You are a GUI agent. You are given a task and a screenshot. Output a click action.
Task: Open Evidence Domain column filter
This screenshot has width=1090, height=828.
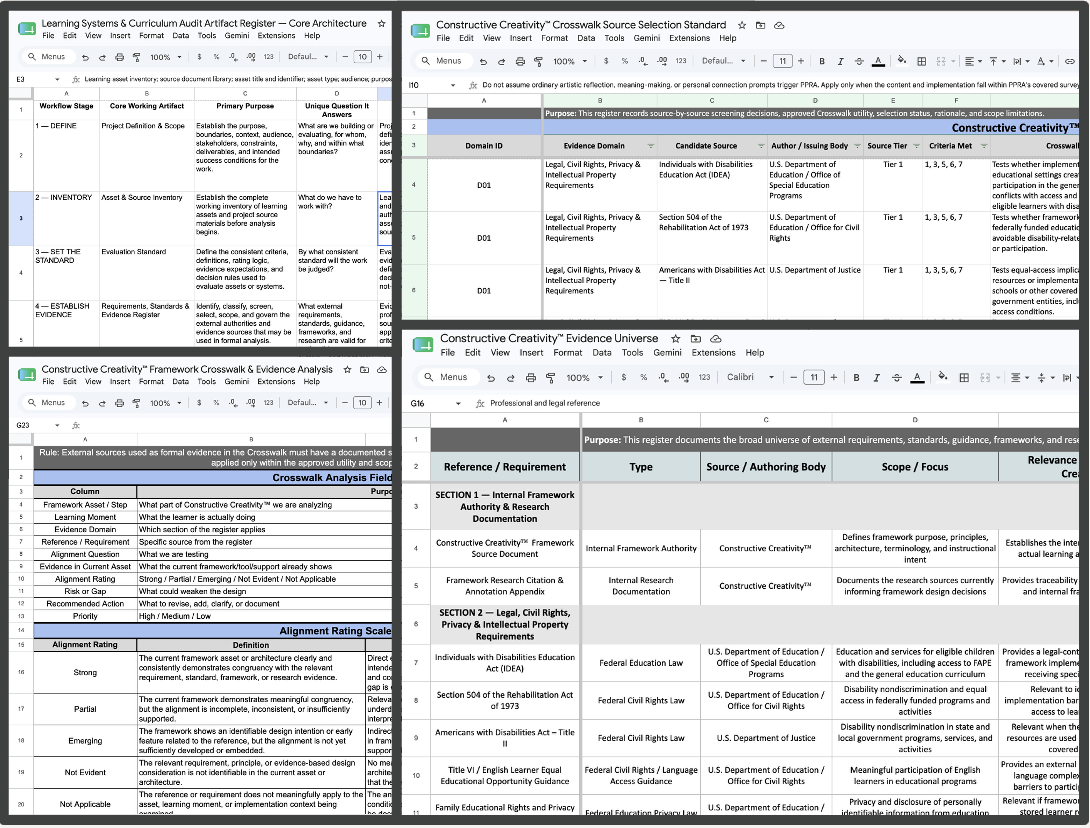651,146
